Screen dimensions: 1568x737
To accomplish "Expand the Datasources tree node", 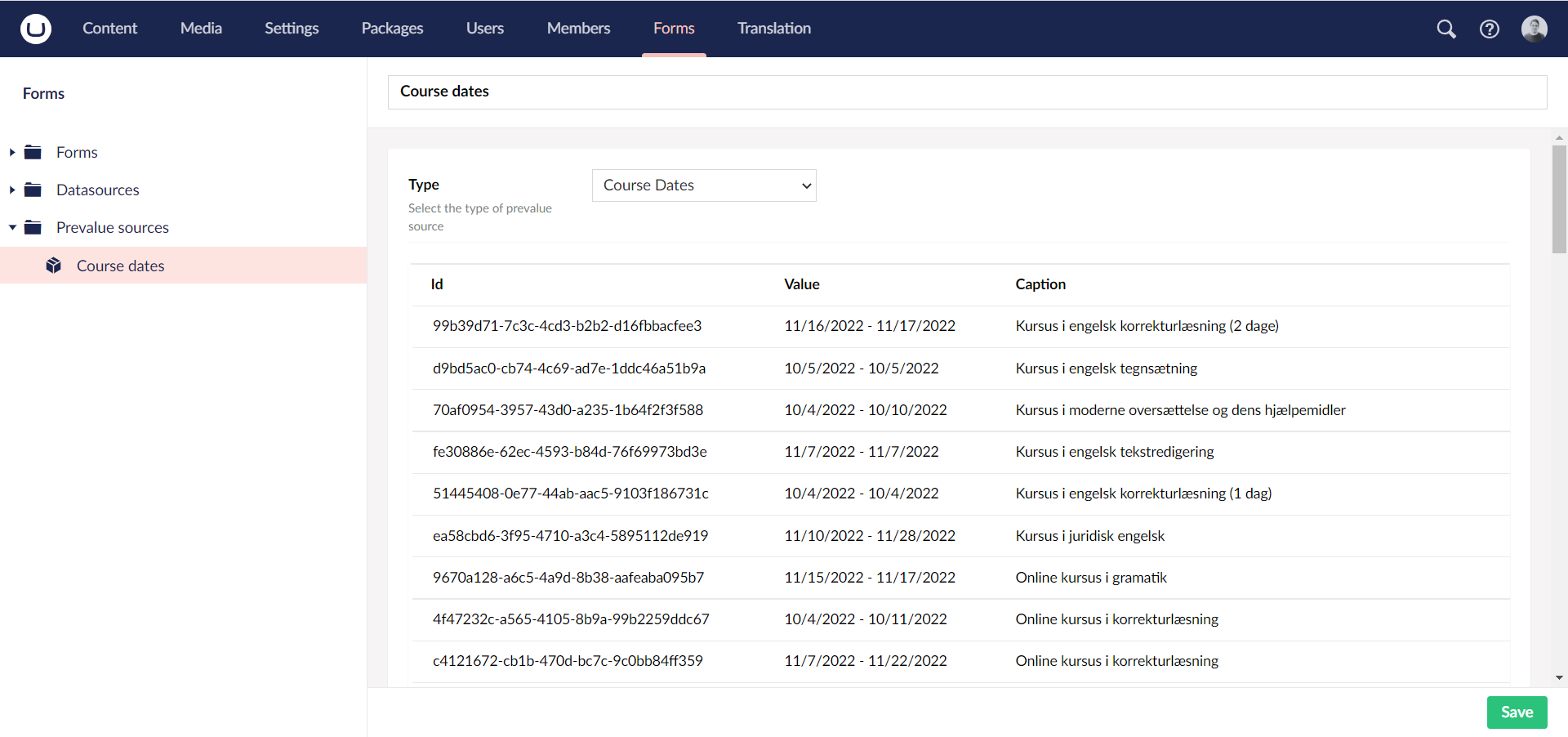I will [x=11, y=189].
